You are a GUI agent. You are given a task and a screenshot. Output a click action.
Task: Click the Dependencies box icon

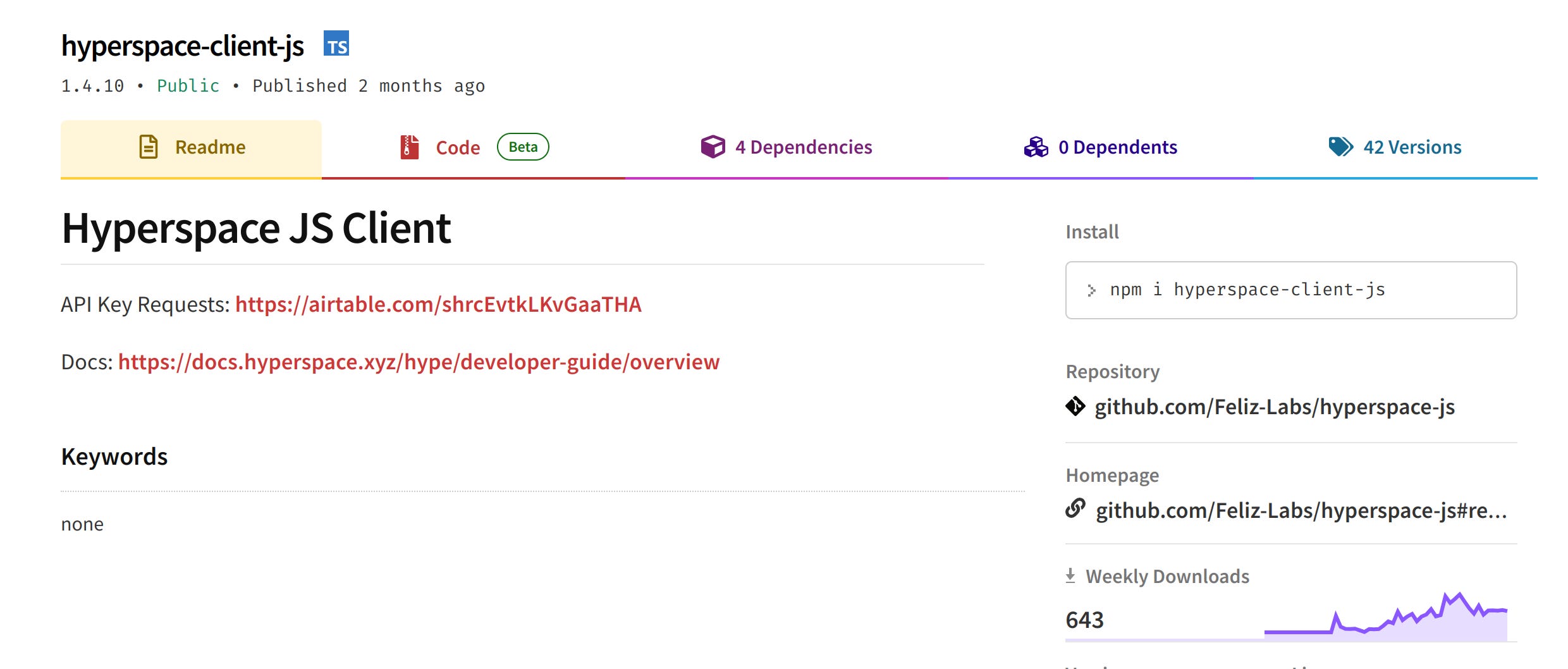click(713, 147)
